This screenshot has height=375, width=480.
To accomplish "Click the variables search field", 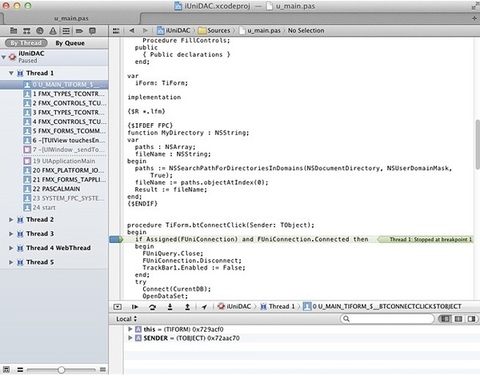I will point(387,319).
